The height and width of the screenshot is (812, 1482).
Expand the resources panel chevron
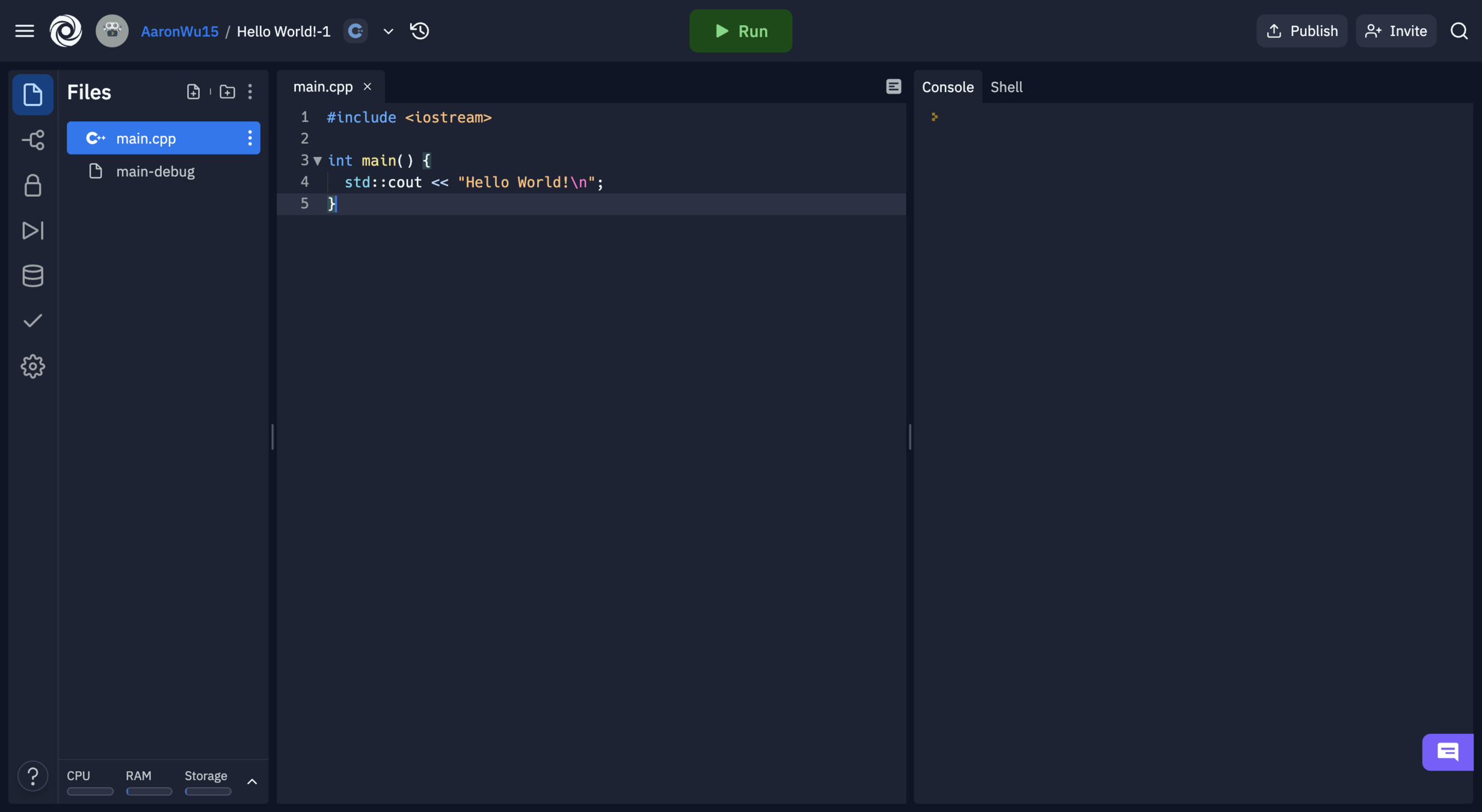click(x=252, y=781)
